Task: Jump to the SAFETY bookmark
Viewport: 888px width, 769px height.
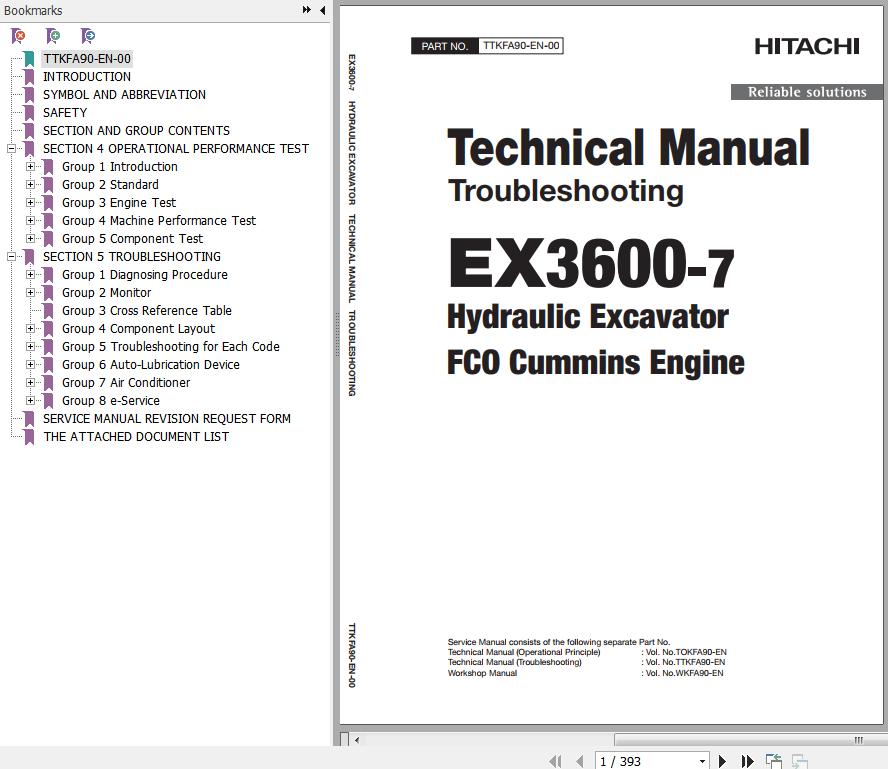Action: pyautogui.click(x=65, y=113)
